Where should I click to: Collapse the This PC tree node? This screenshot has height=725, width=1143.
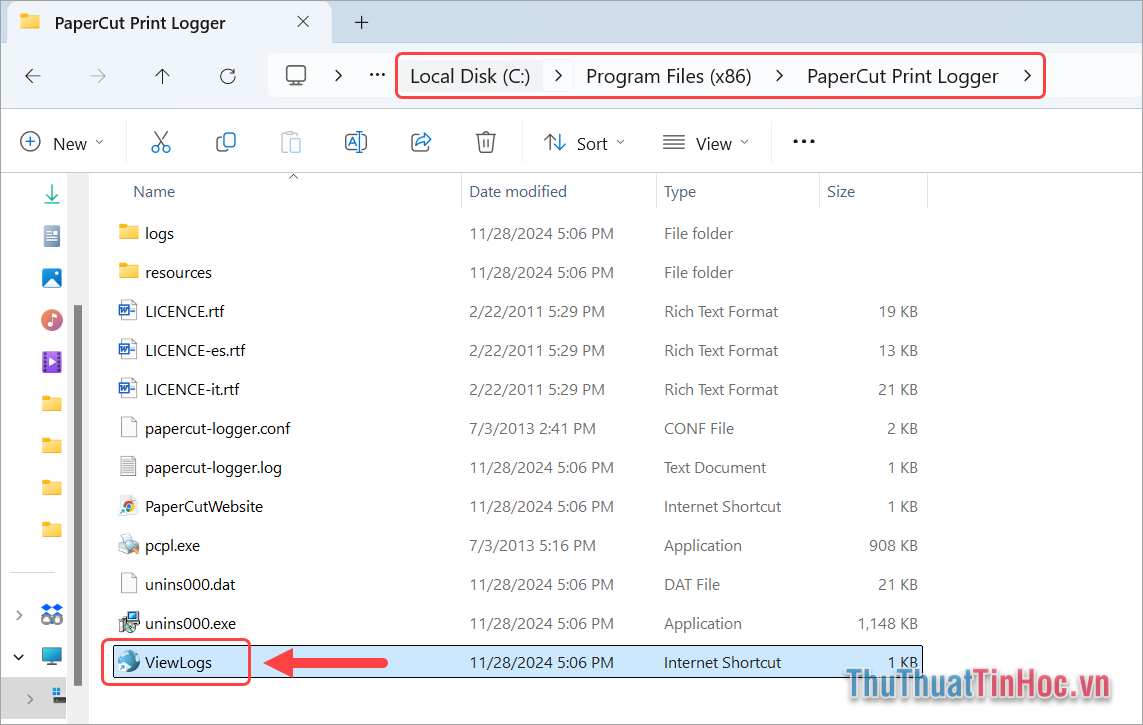point(19,657)
